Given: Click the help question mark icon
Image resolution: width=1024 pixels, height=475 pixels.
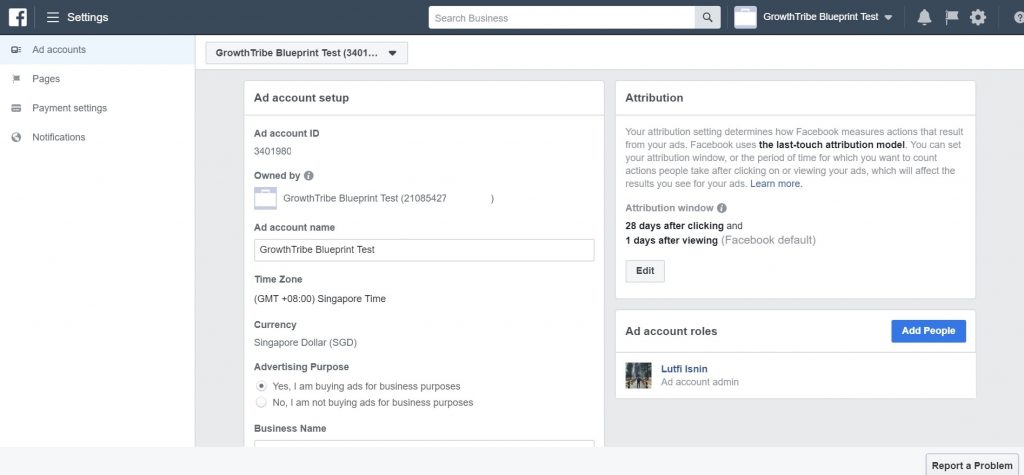Looking at the screenshot, I should [x=1019, y=18].
